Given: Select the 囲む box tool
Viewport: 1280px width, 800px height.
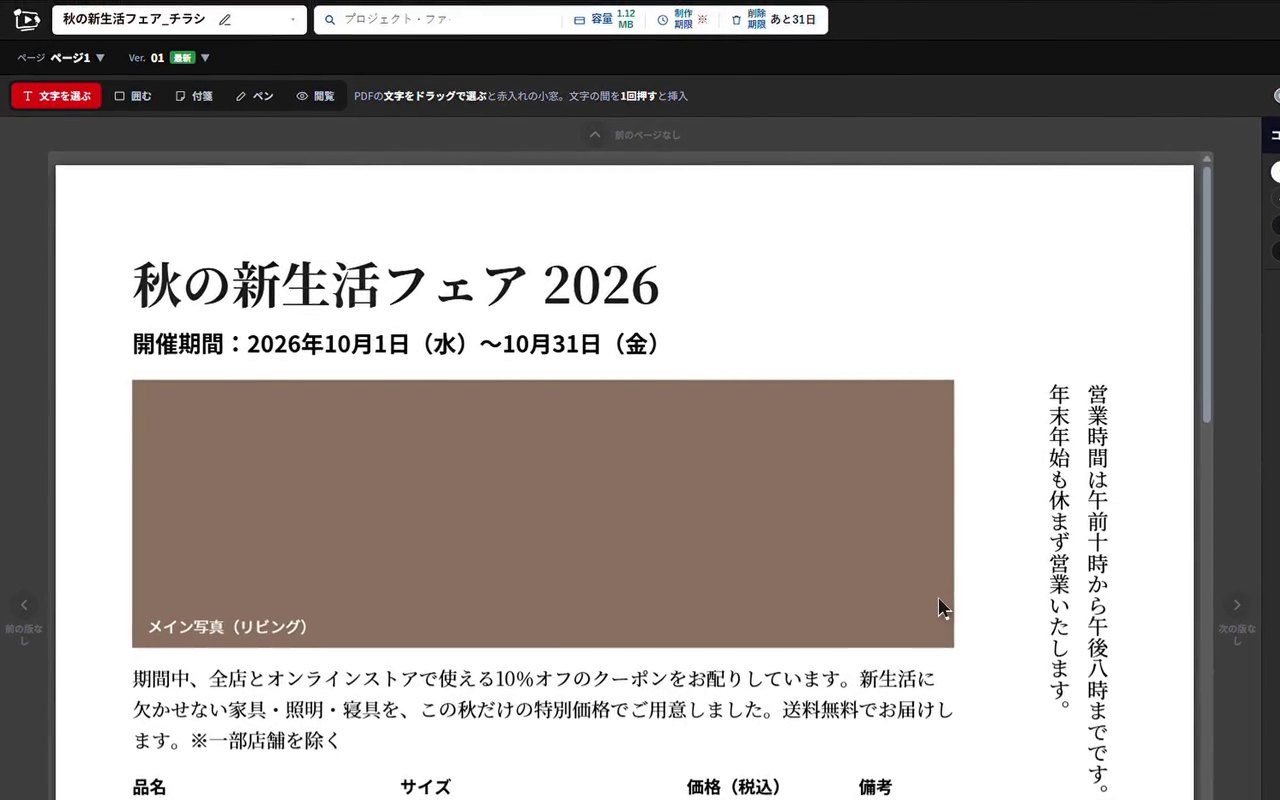Looking at the screenshot, I should click(133, 96).
